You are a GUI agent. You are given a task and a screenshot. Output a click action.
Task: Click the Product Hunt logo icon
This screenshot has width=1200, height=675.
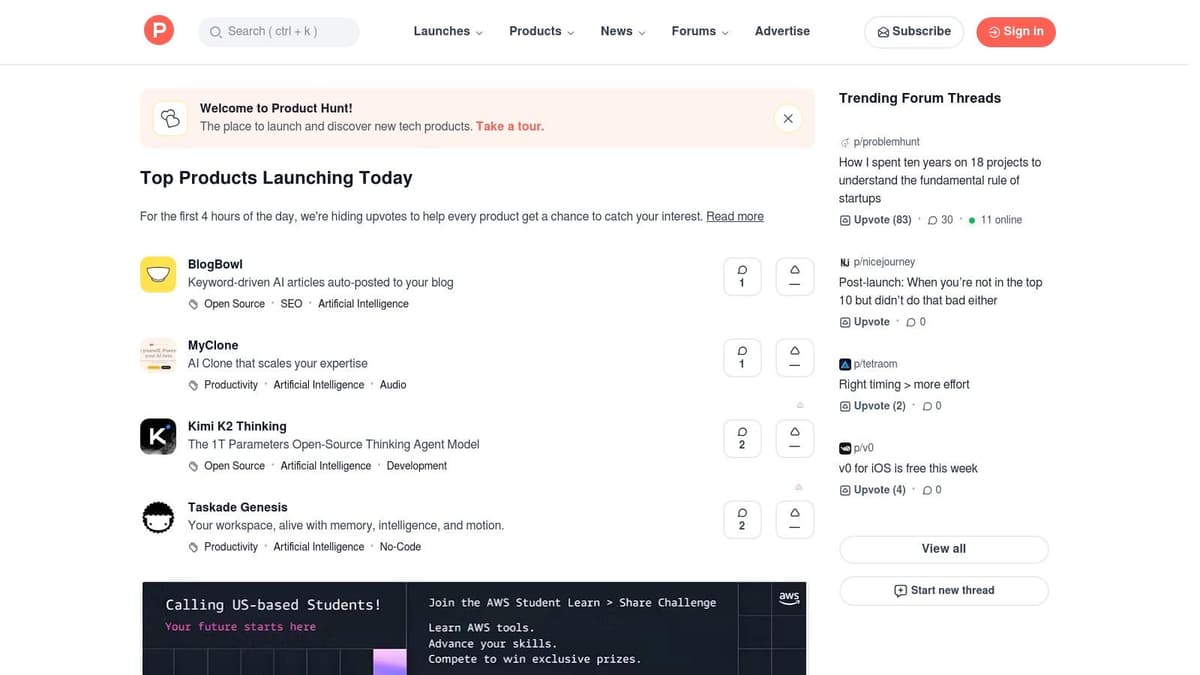[158, 29]
